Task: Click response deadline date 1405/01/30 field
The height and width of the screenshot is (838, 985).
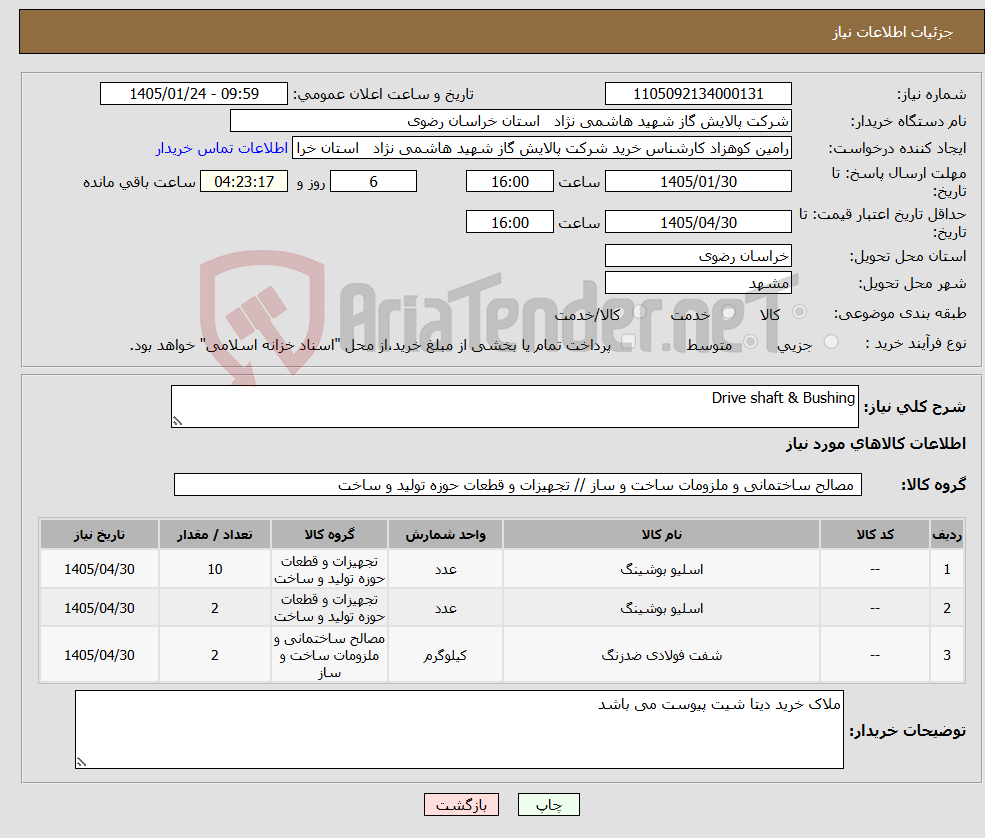Action: 698,182
